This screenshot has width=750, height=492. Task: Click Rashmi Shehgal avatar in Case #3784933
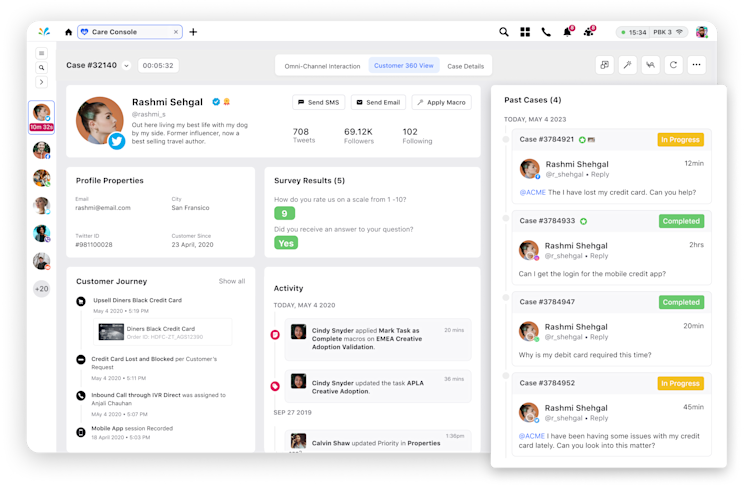pos(529,251)
